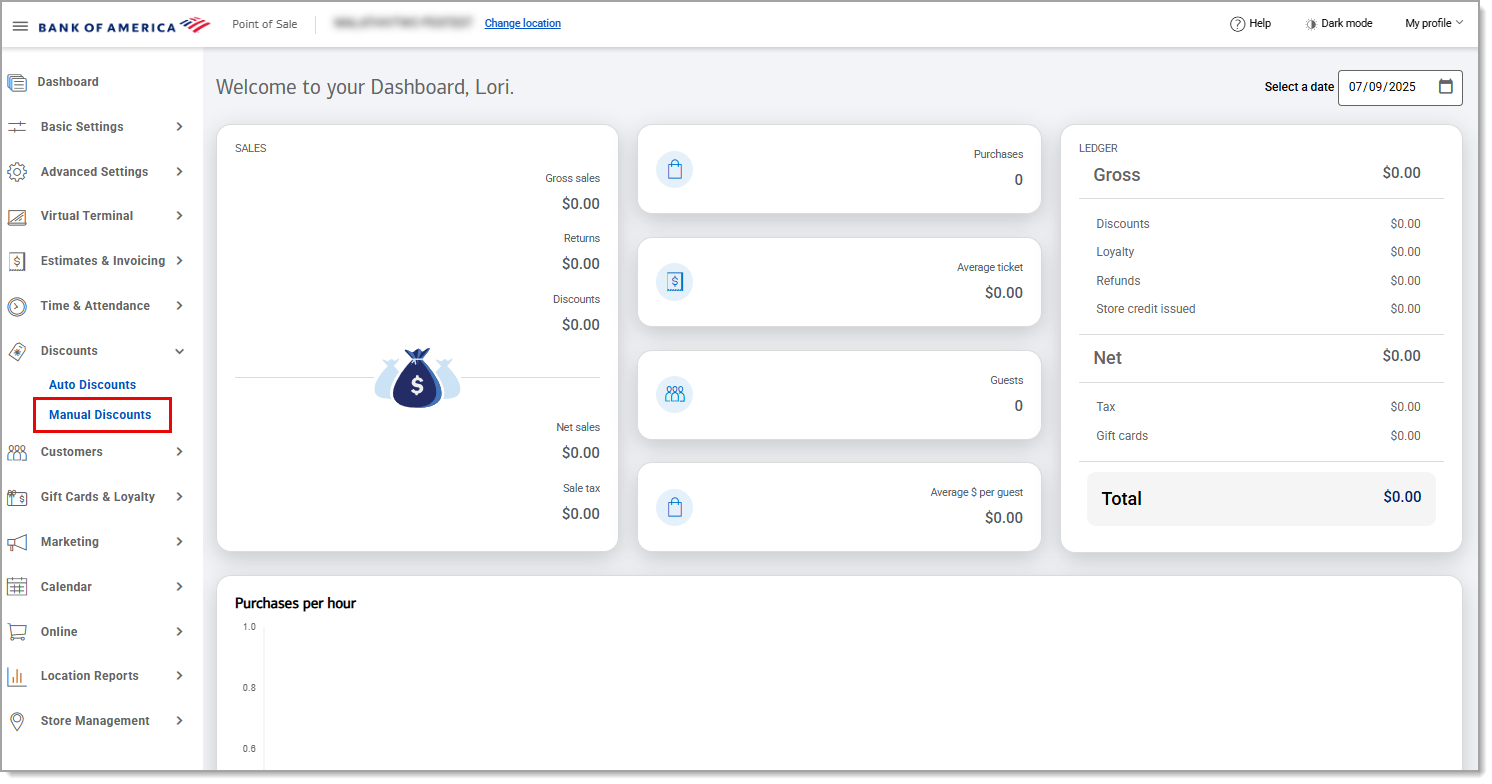Click the Store credit issued ledger row
The width and height of the screenshot is (1492, 784).
coord(1259,309)
